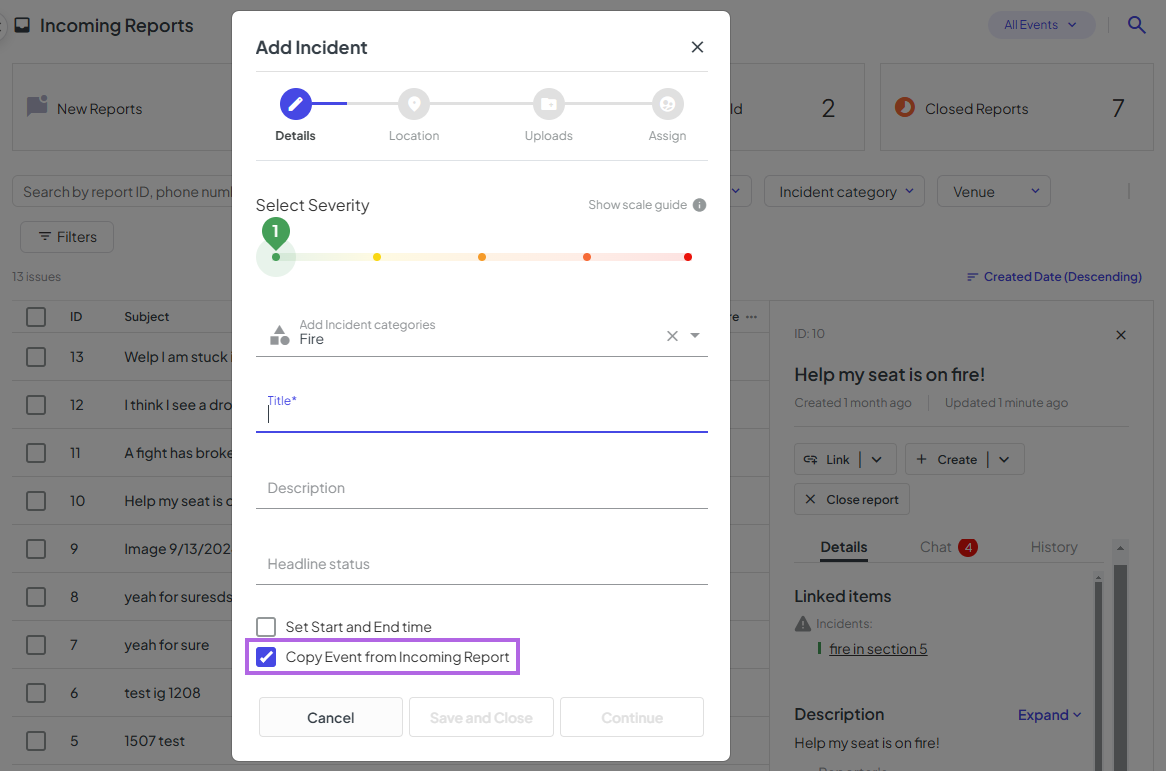
Task: Switch to the History tab
Action: pos(1054,547)
